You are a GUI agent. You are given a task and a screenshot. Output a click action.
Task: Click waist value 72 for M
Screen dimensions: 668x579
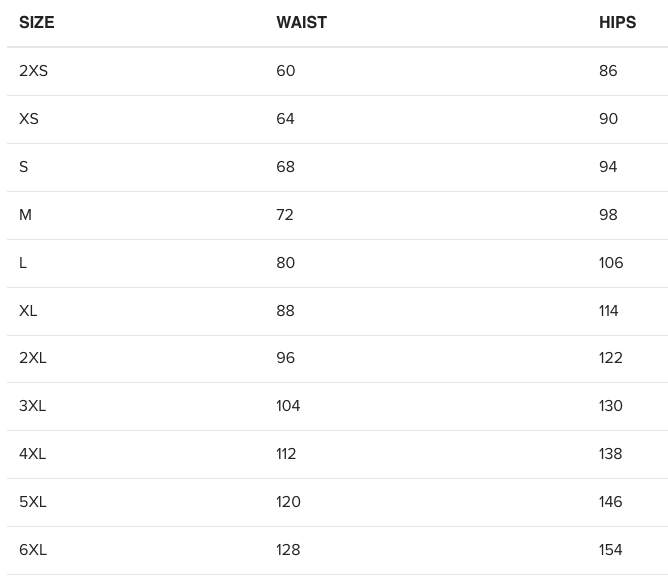pyautogui.click(x=285, y=214)
